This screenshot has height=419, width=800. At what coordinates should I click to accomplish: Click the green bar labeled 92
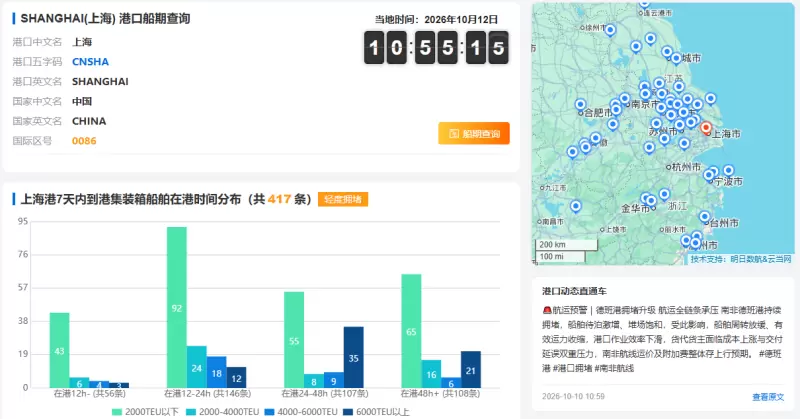coord(177,307)
